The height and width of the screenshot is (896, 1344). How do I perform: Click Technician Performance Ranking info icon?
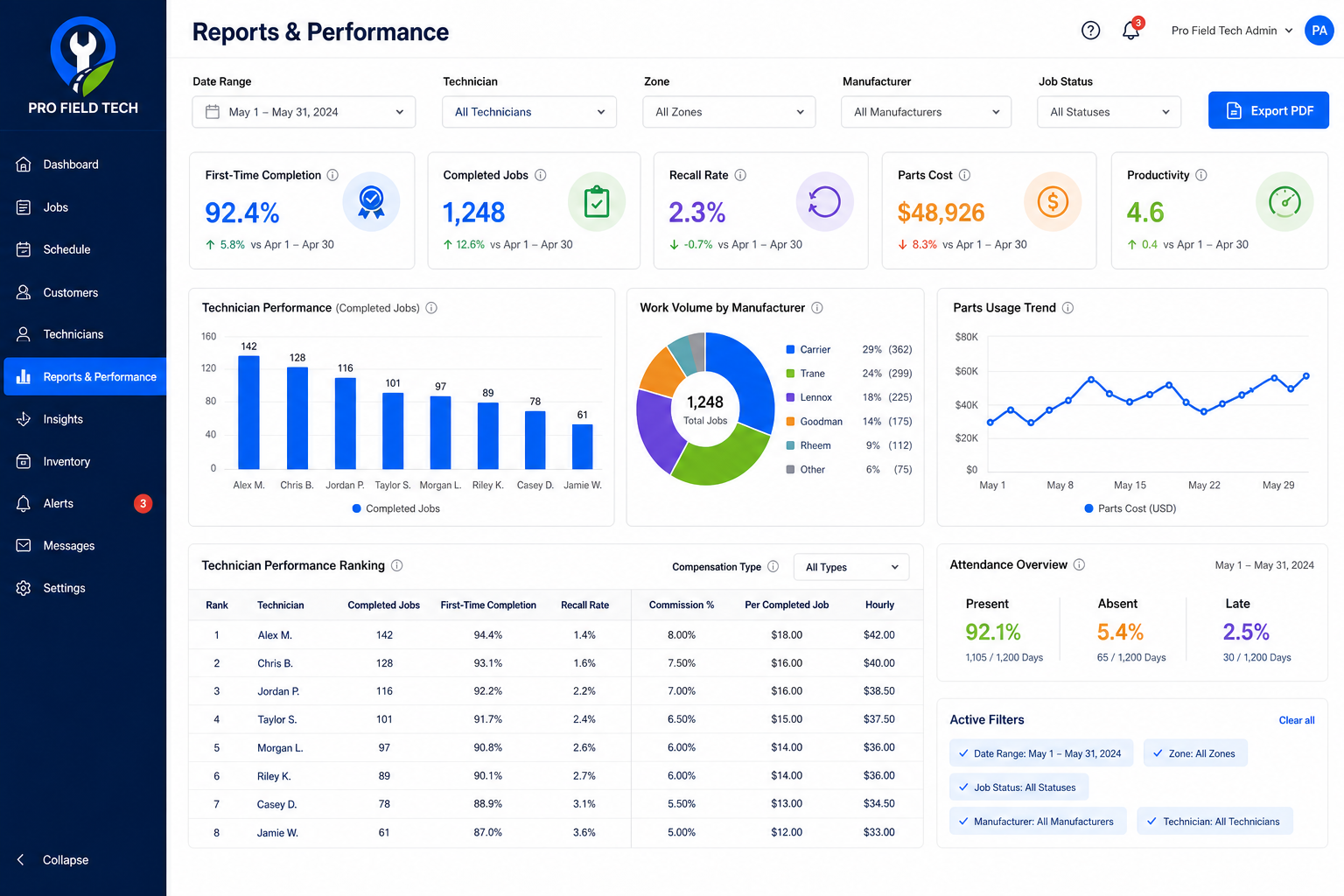point(396,565)
